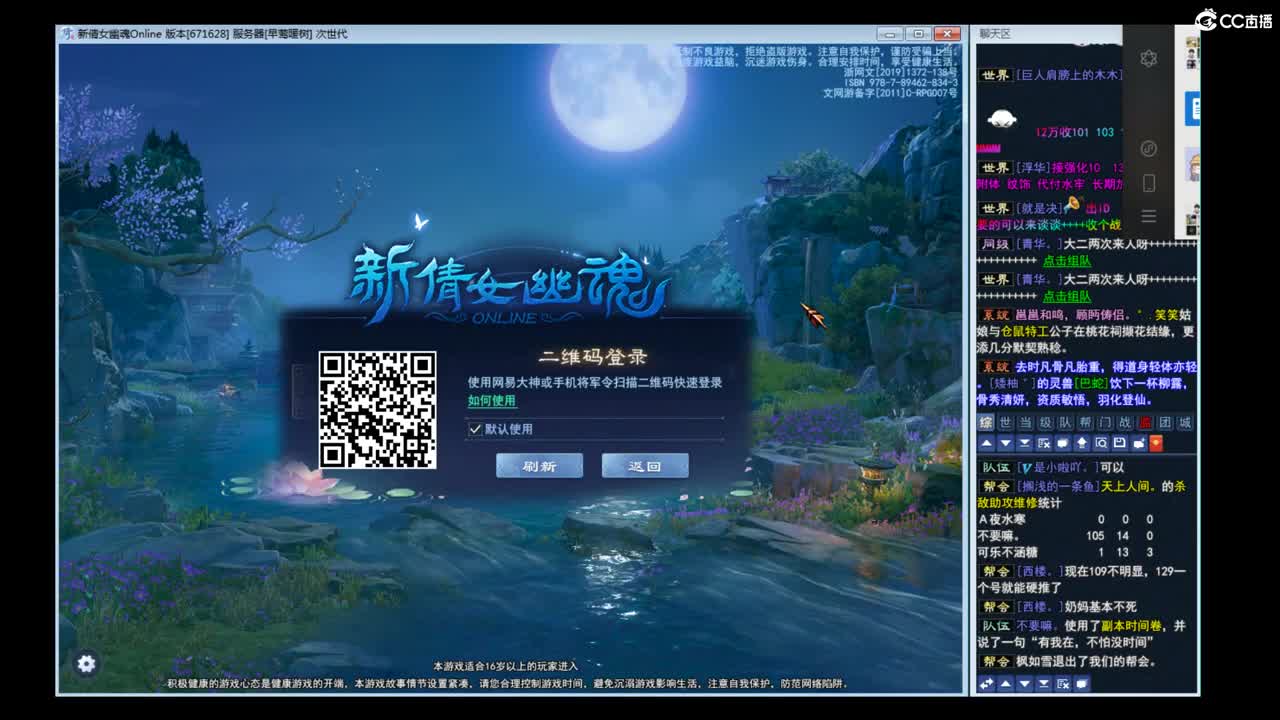Select the 门 sect channel tab
1280x720 pixels.
click(x=1105, y=423)
